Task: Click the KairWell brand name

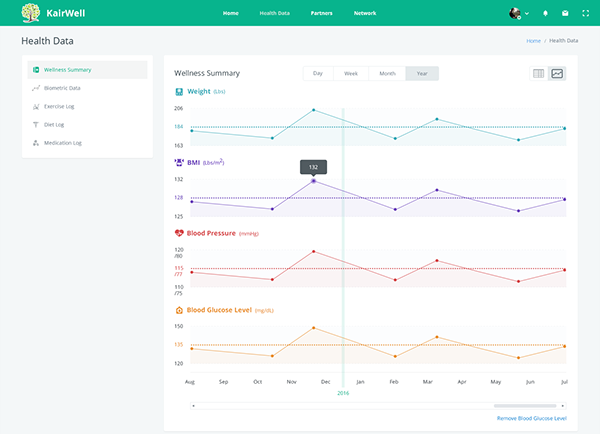Action: click(x=66, y=13)
